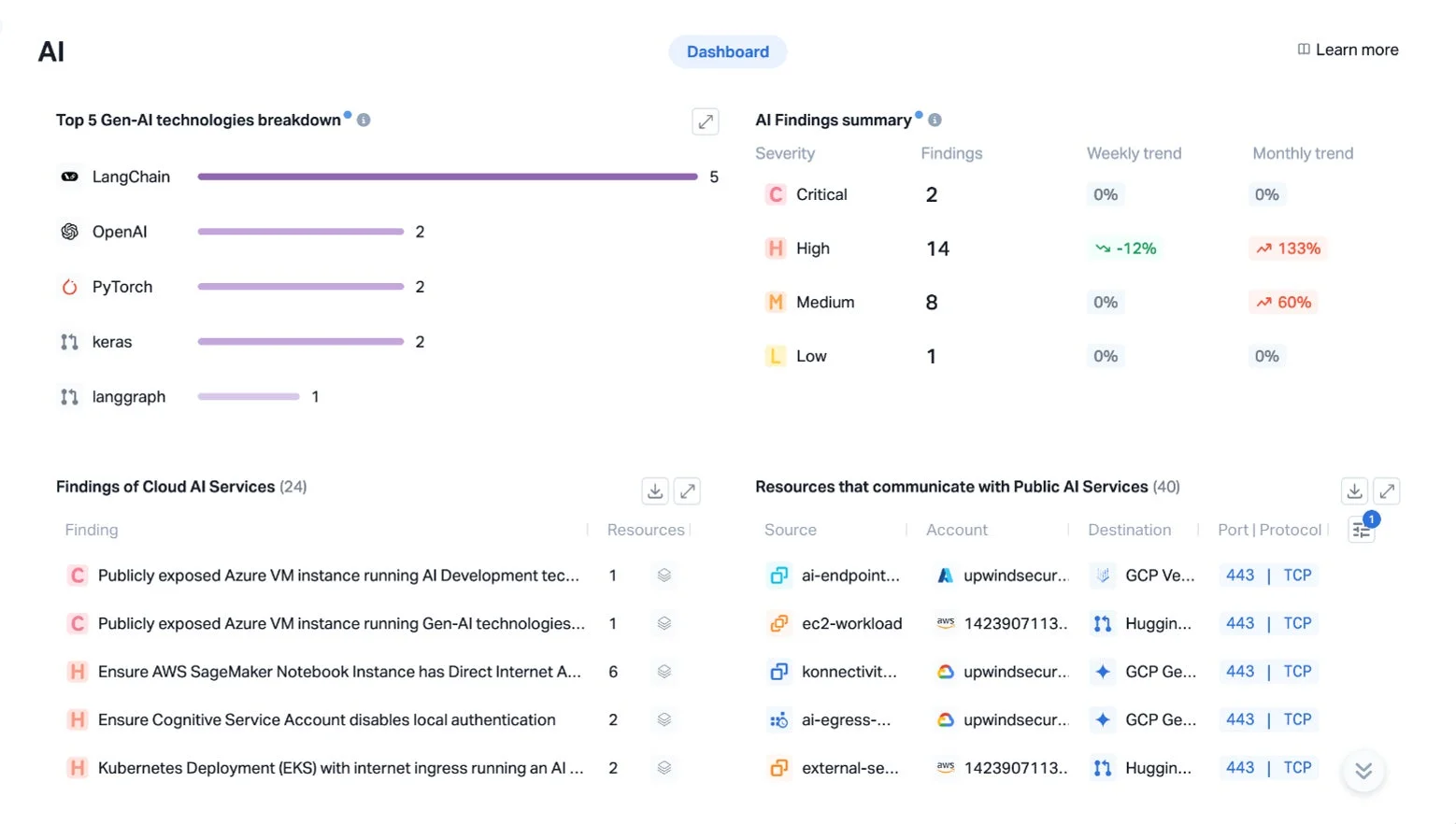Image resolution: width=1456 pixels, height=824 pixels.
Task: Open the Learn more link
Action: click(x=1348, y=50)
